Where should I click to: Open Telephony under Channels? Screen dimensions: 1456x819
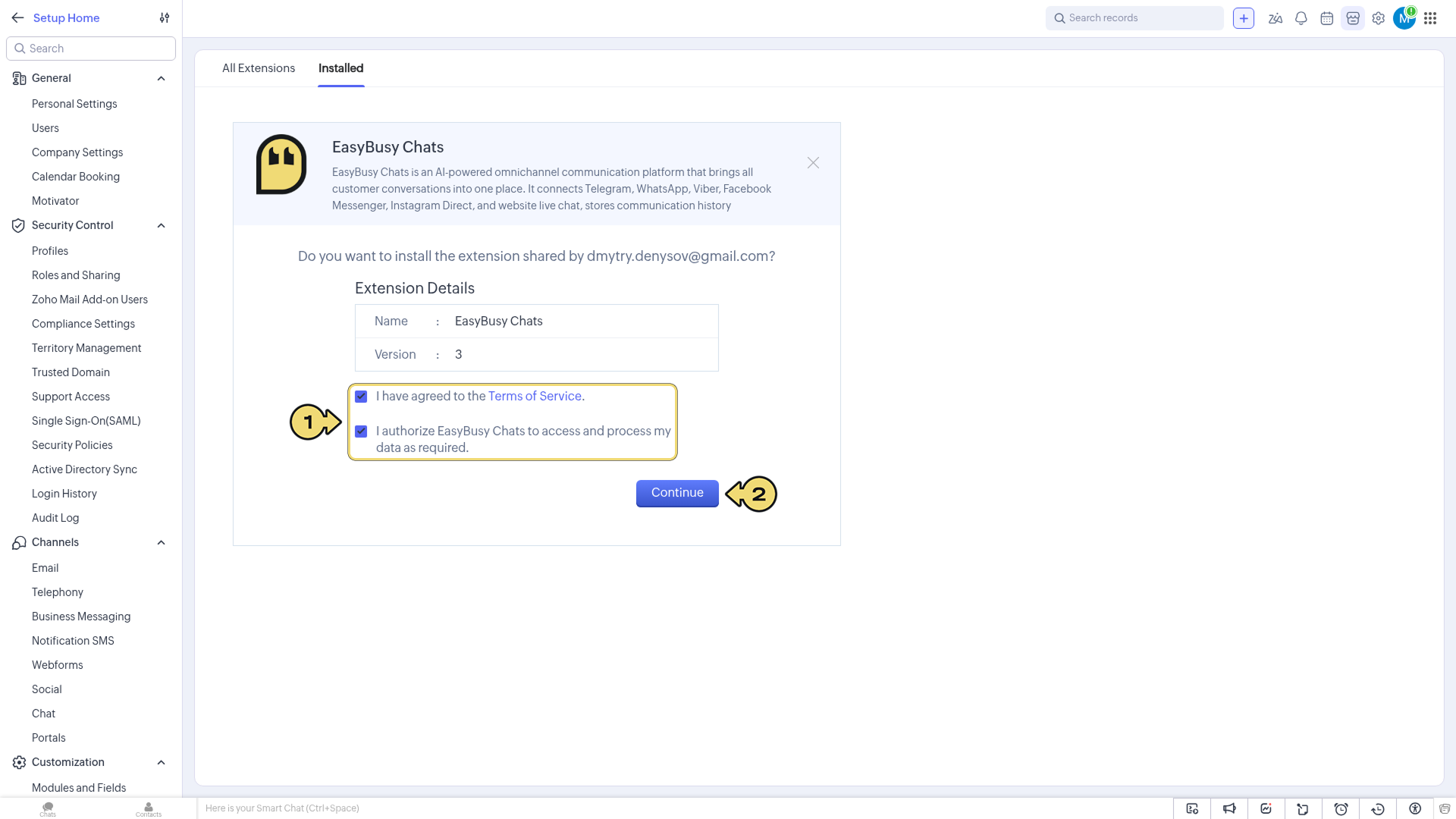point(58,592)
